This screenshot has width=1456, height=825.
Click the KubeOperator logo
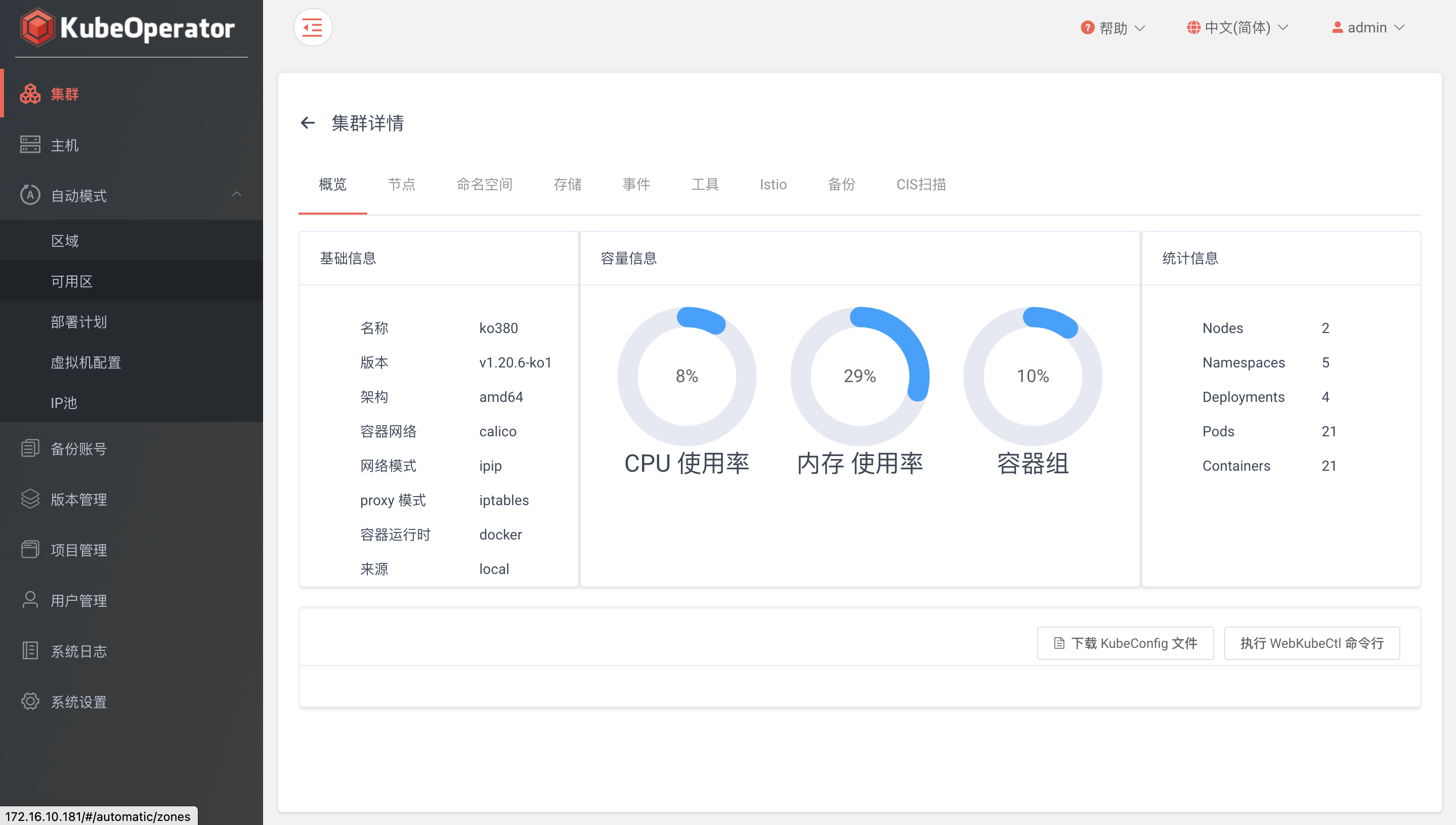(x=129, y=27)
